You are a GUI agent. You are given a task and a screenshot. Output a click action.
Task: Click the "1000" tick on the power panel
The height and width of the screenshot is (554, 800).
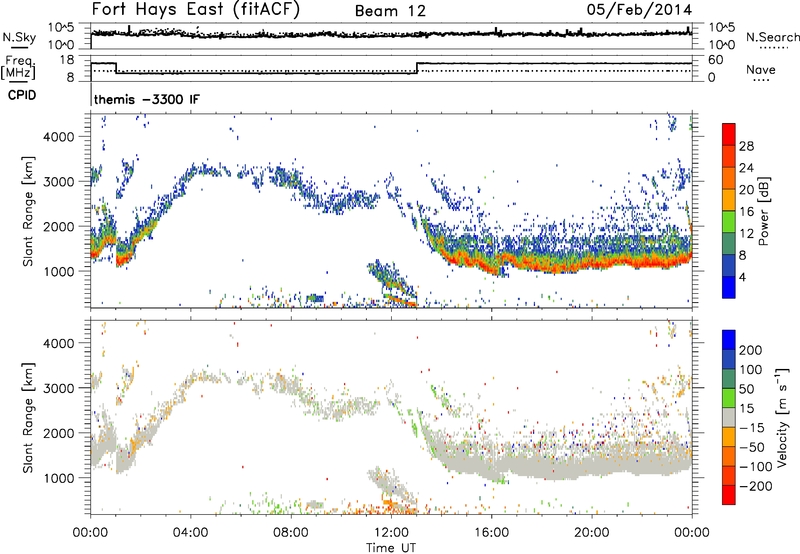[58, 271]
